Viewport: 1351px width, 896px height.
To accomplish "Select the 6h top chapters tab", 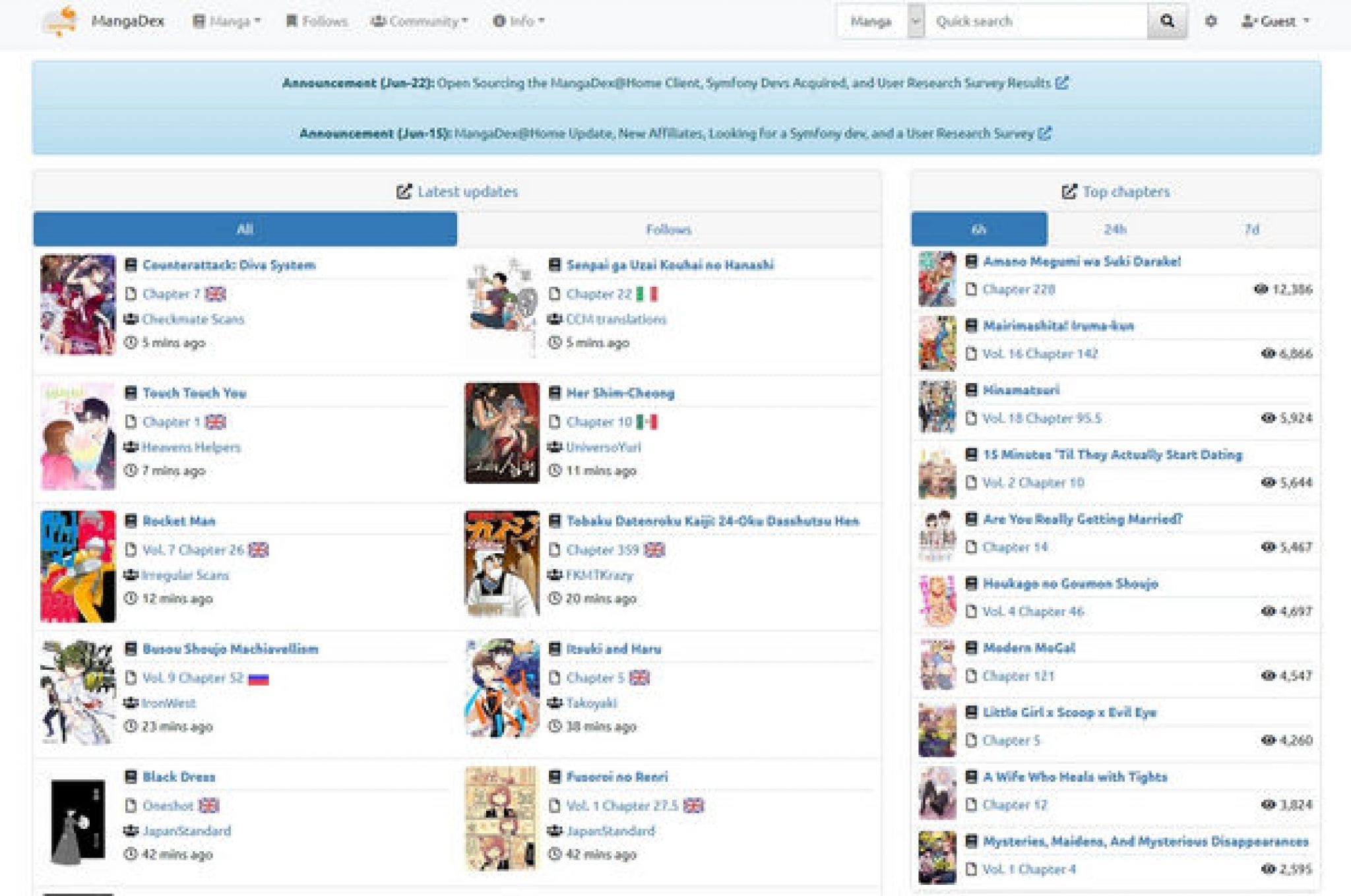I will [979, 229].
